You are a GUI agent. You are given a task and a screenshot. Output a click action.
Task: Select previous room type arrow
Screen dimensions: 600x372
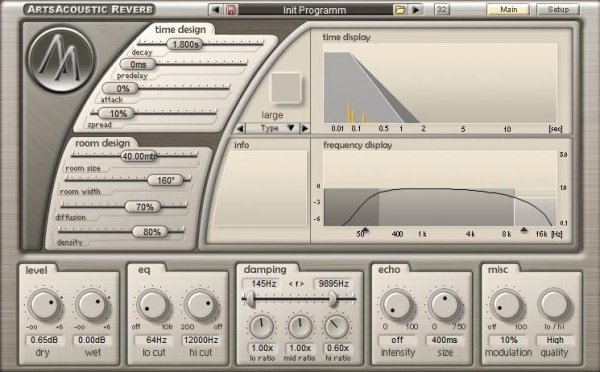240,128
